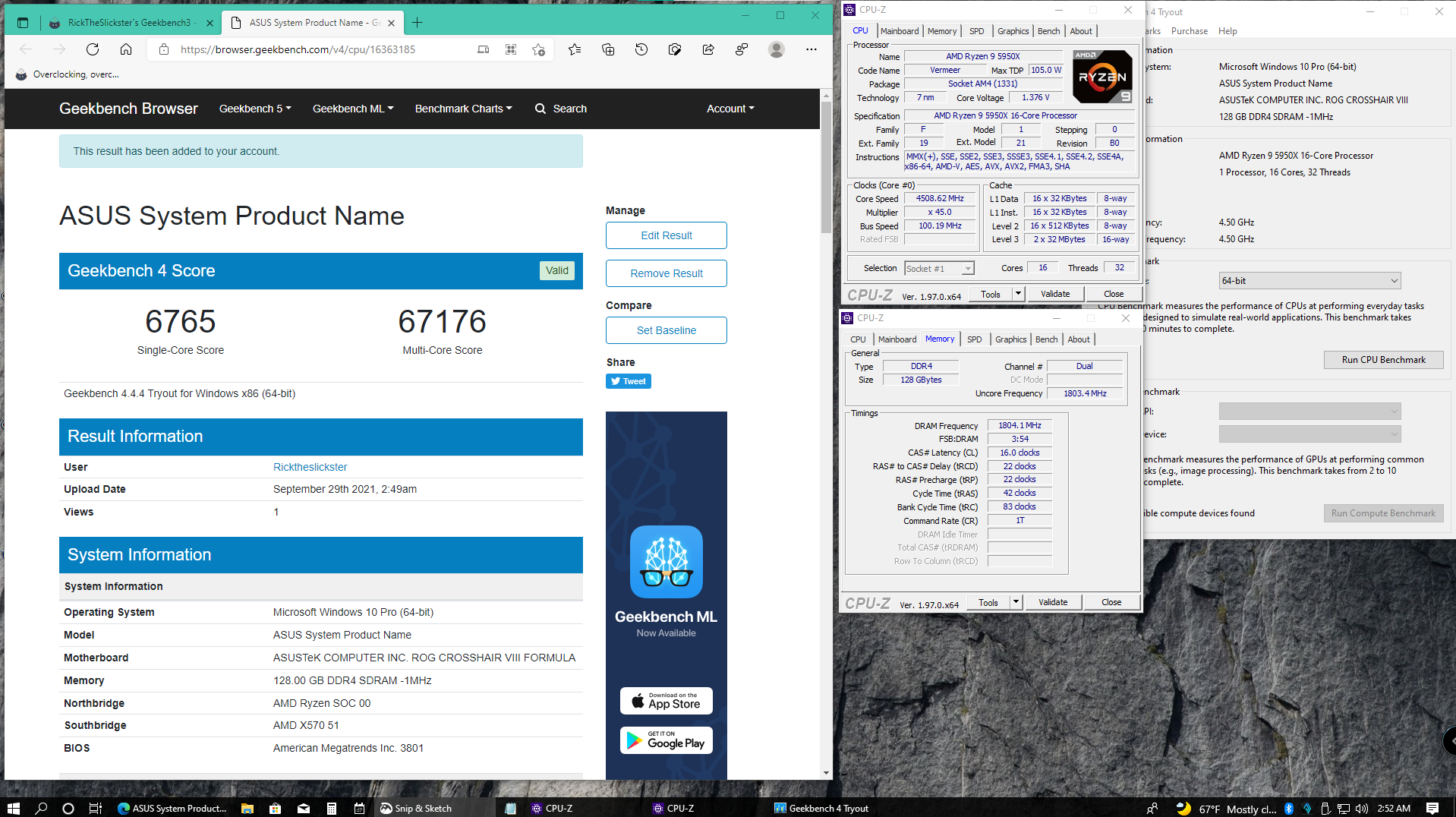Click the Windows Start button
Image resolution: width=1456 pixels, height=817 pixels.
13,808
